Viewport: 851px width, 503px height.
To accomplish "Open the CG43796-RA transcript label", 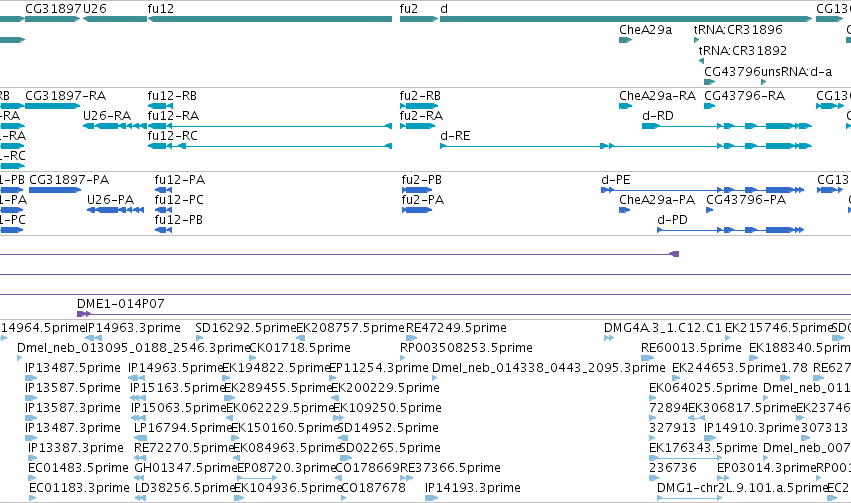I will (x=745, y=96).
